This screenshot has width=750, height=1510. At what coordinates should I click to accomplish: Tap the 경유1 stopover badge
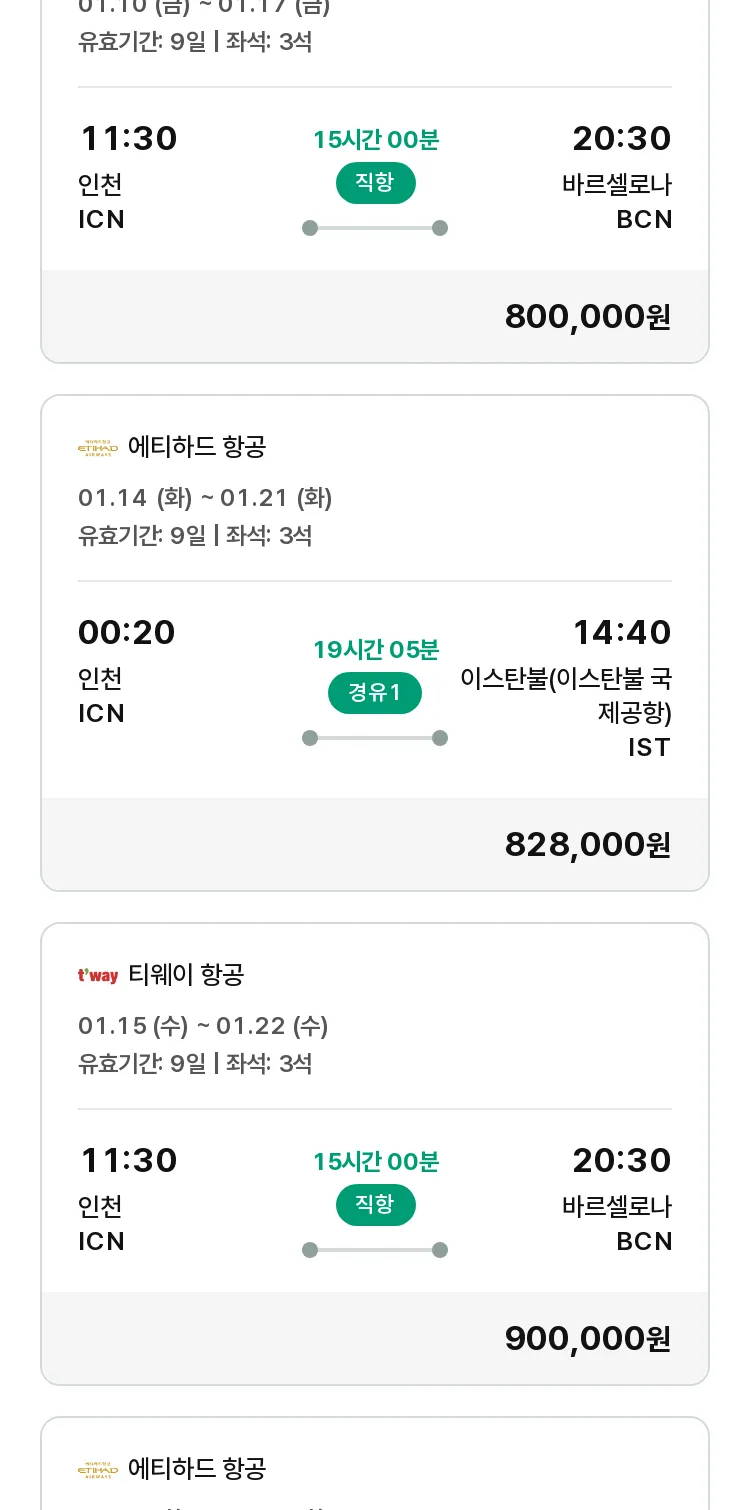point(375,693)
